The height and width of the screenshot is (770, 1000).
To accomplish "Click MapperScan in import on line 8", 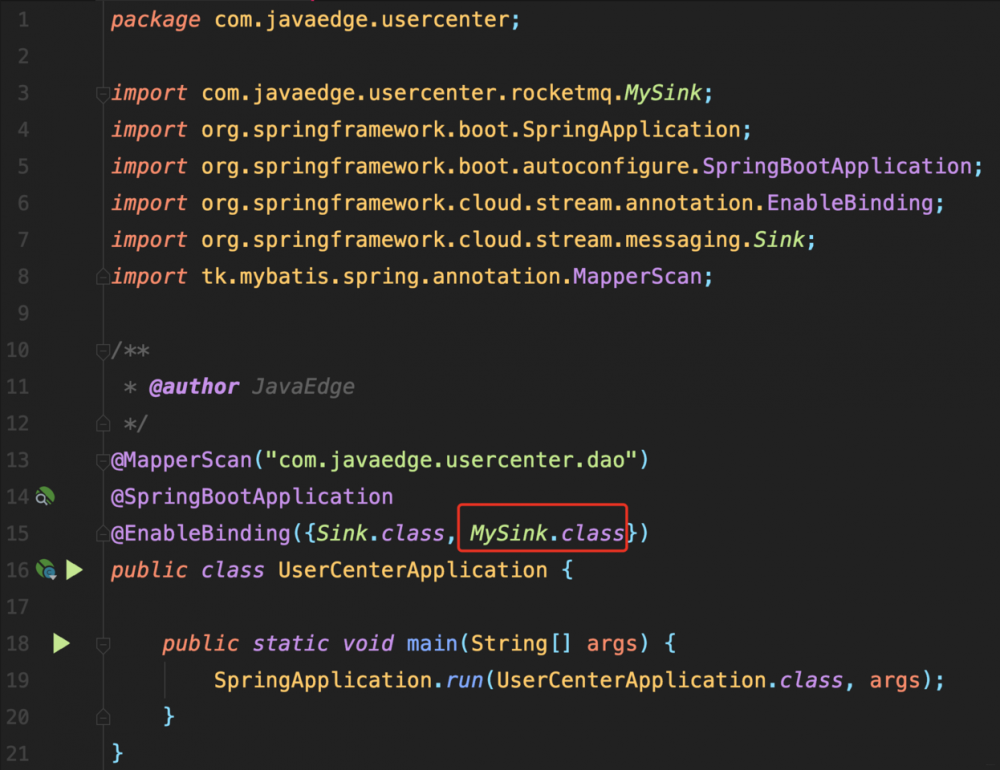I will click(637, 277).
